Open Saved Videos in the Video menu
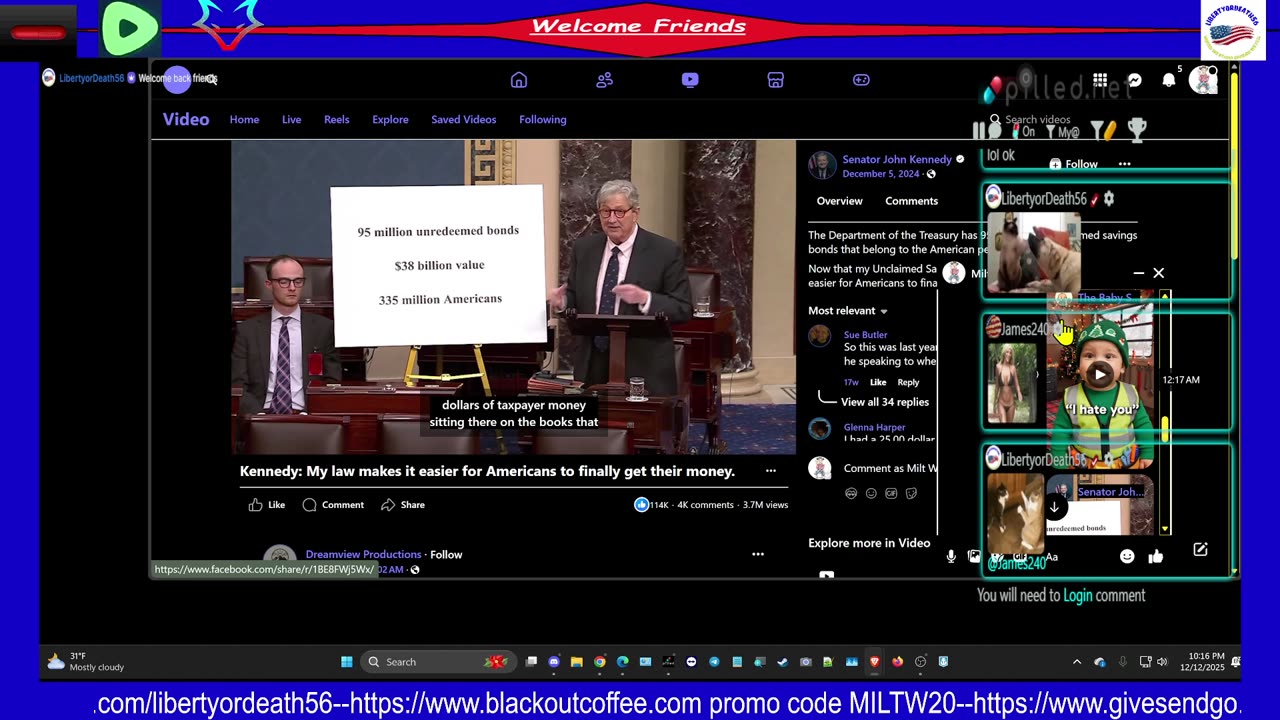This screenshot has height=720, width=1280. tap(463, 119)
